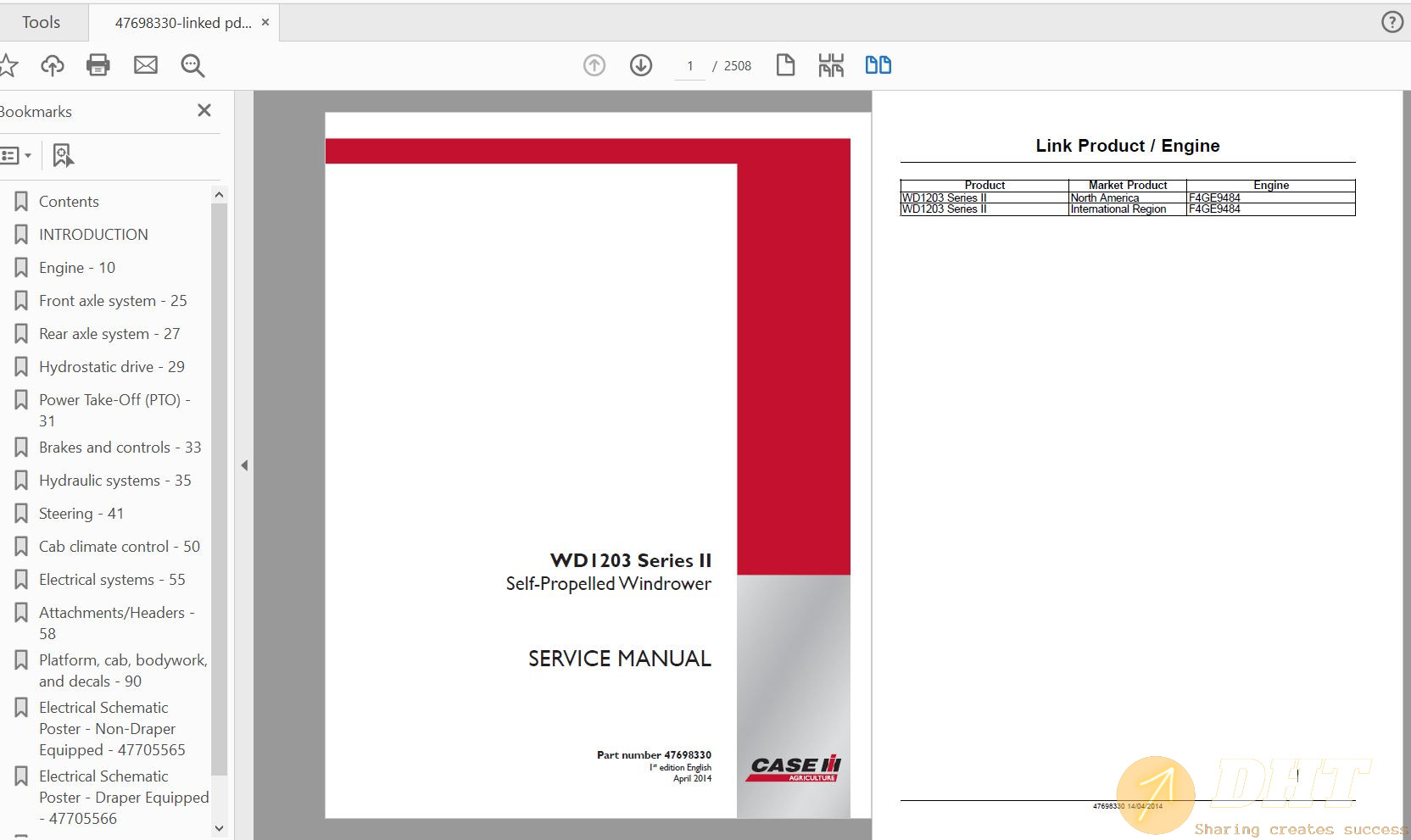Click the North America table cell
Image resolution: width=1411 pixels, height=840 pixels.
click(1127, 197)
